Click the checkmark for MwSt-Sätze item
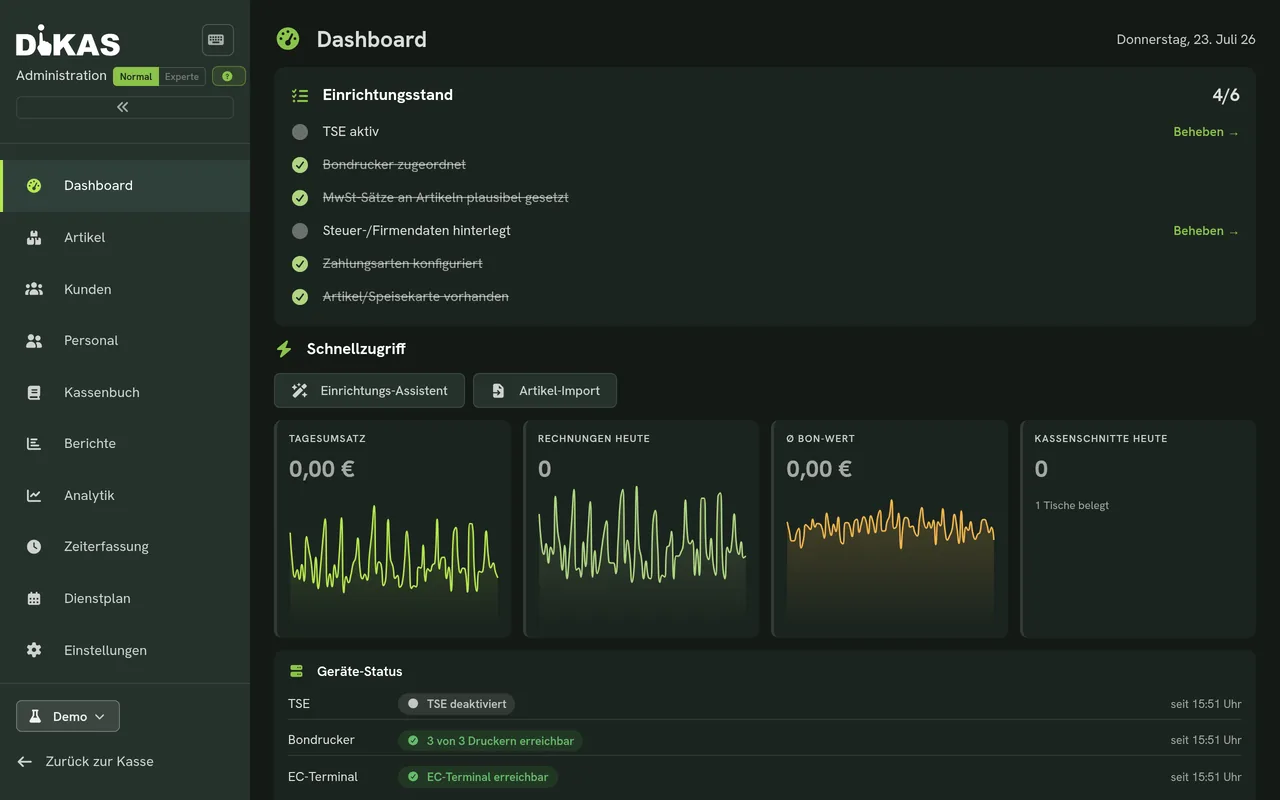The width and height of the screenshot is (1280, 800). click(x=300, y=198)
